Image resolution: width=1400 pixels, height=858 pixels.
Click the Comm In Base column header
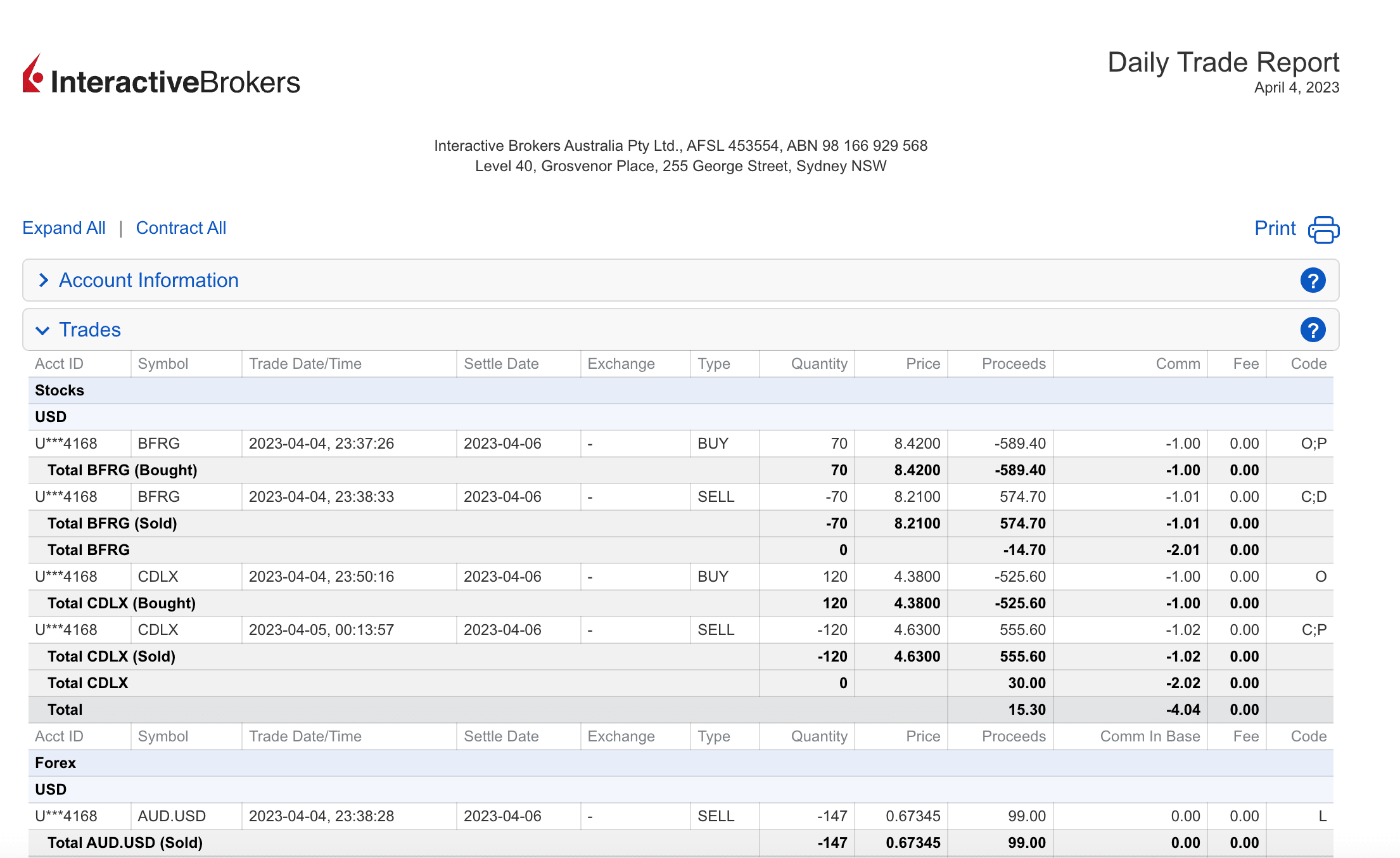[1149, 736]
